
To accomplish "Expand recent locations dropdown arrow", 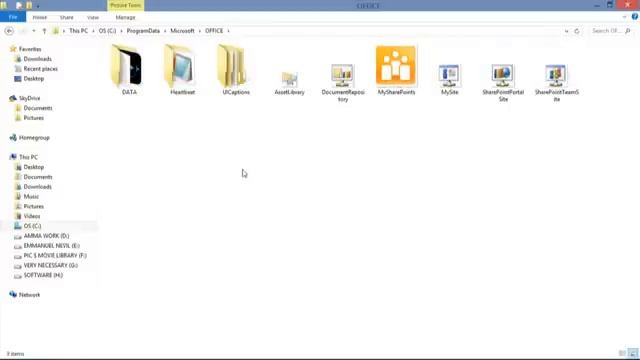I will (x=34, y=31).
